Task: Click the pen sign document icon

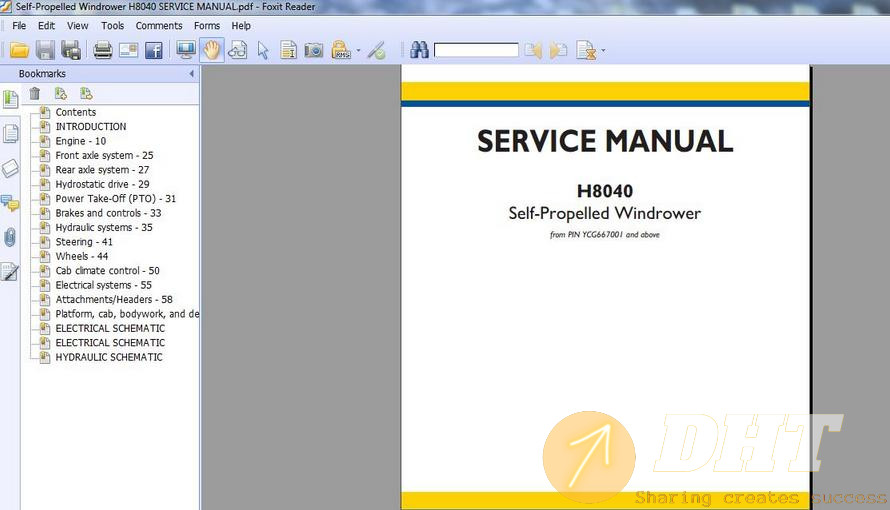Action: pos(376,50)
